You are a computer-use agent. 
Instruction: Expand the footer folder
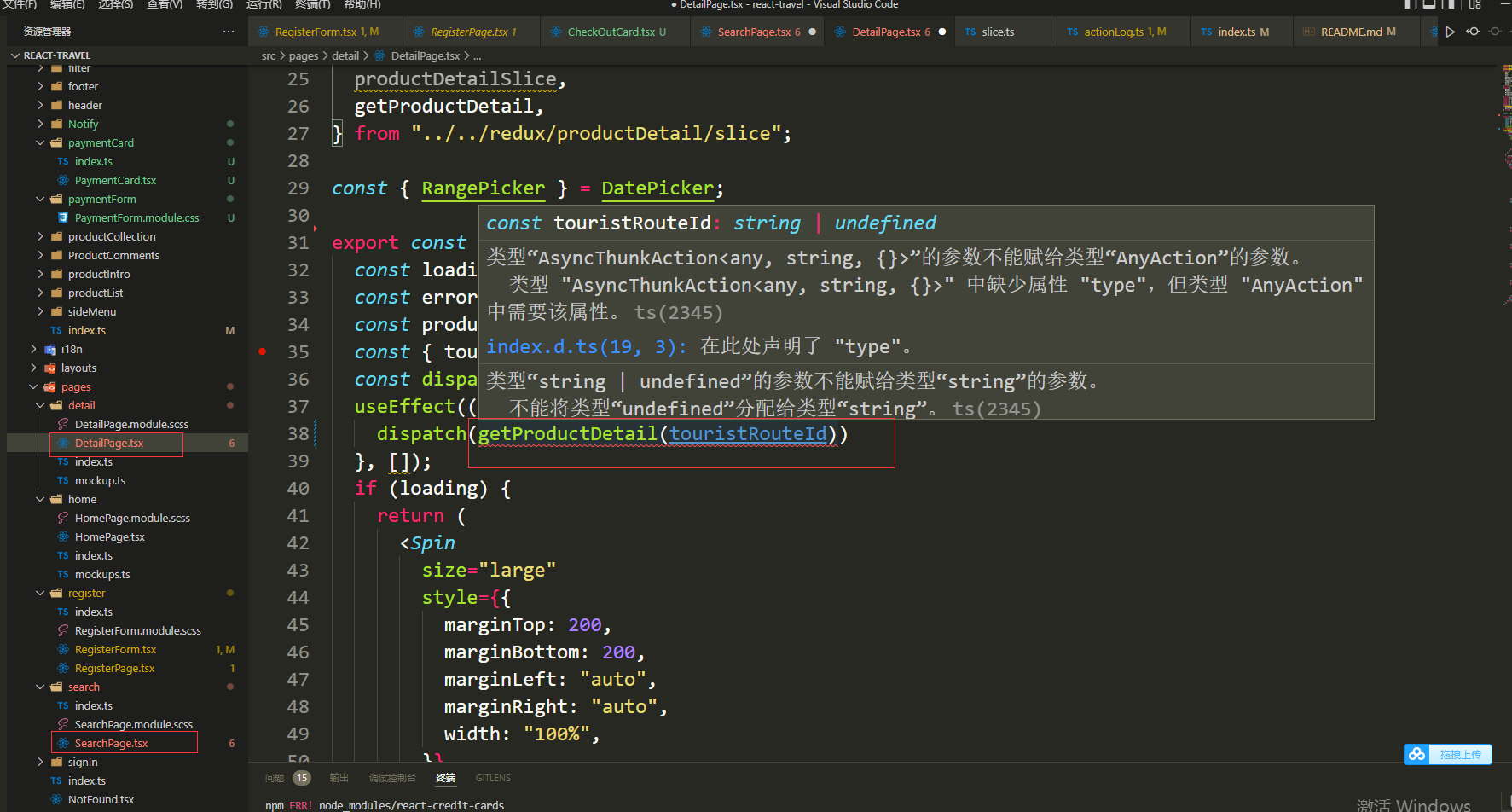(x=40, y=86)
